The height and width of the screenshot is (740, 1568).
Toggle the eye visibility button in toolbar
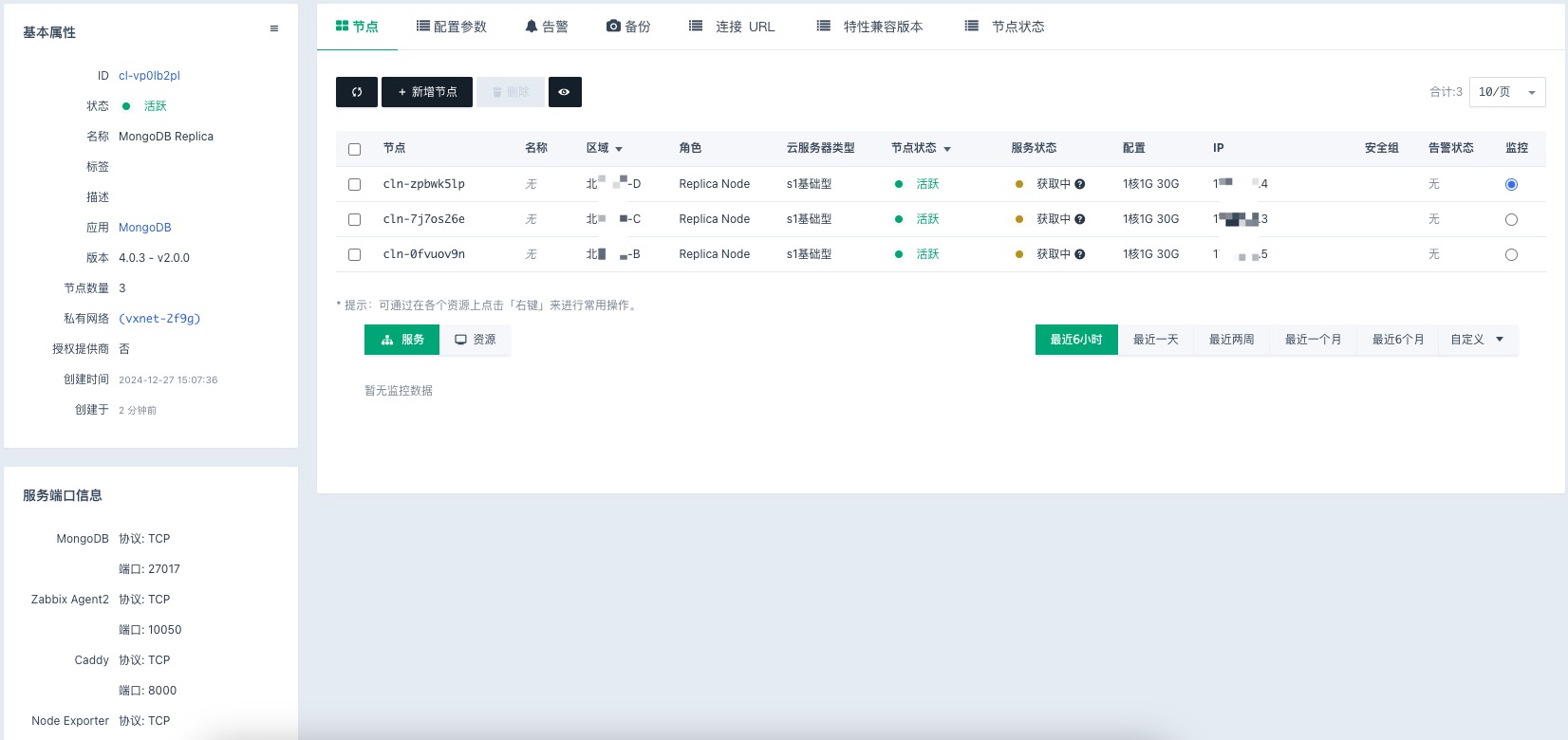pyautogui.click(x=565, y=92)
